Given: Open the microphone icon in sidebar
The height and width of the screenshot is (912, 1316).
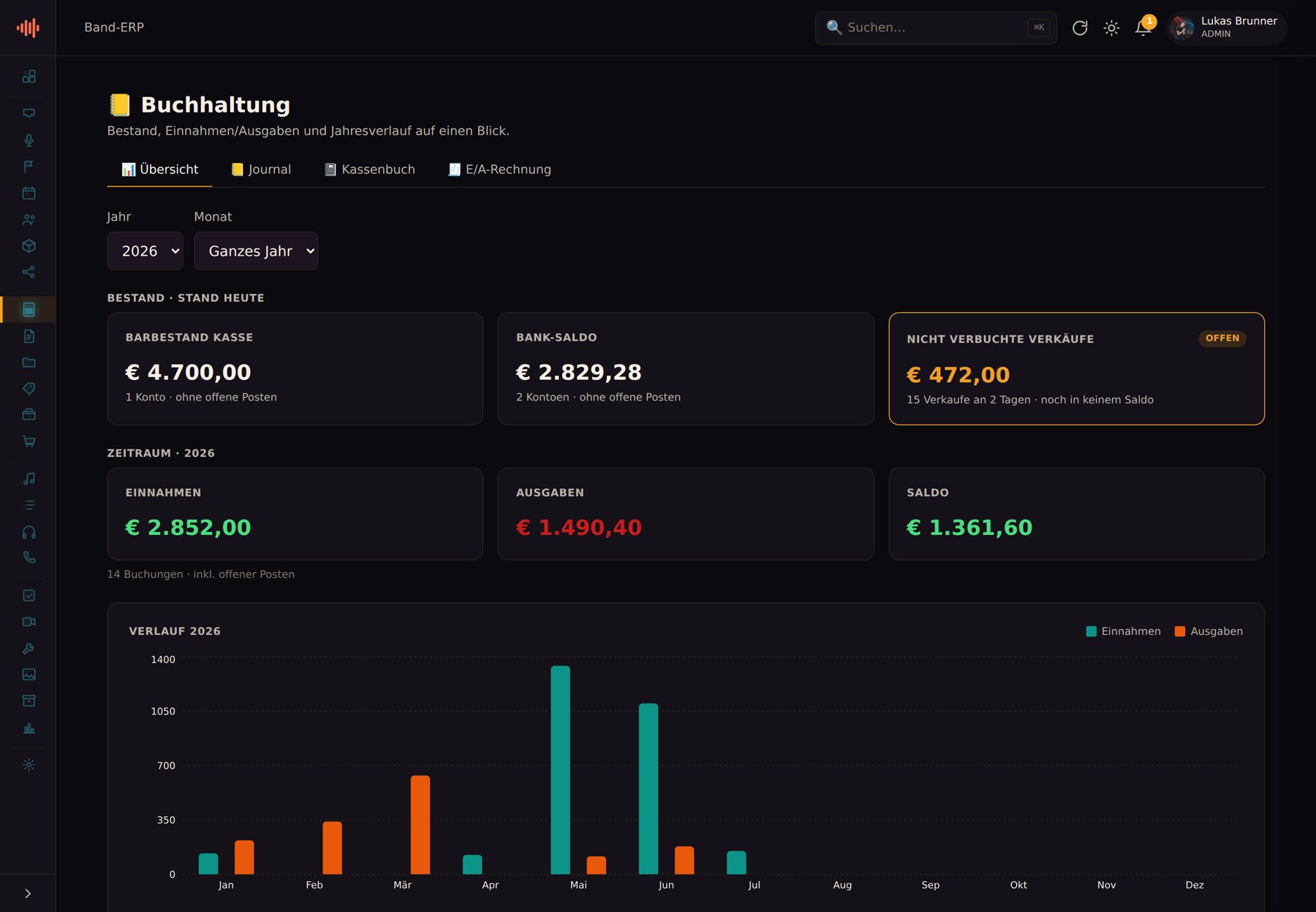Looking at the screenshot, I should pyautogui.click(x=29, y=140).
